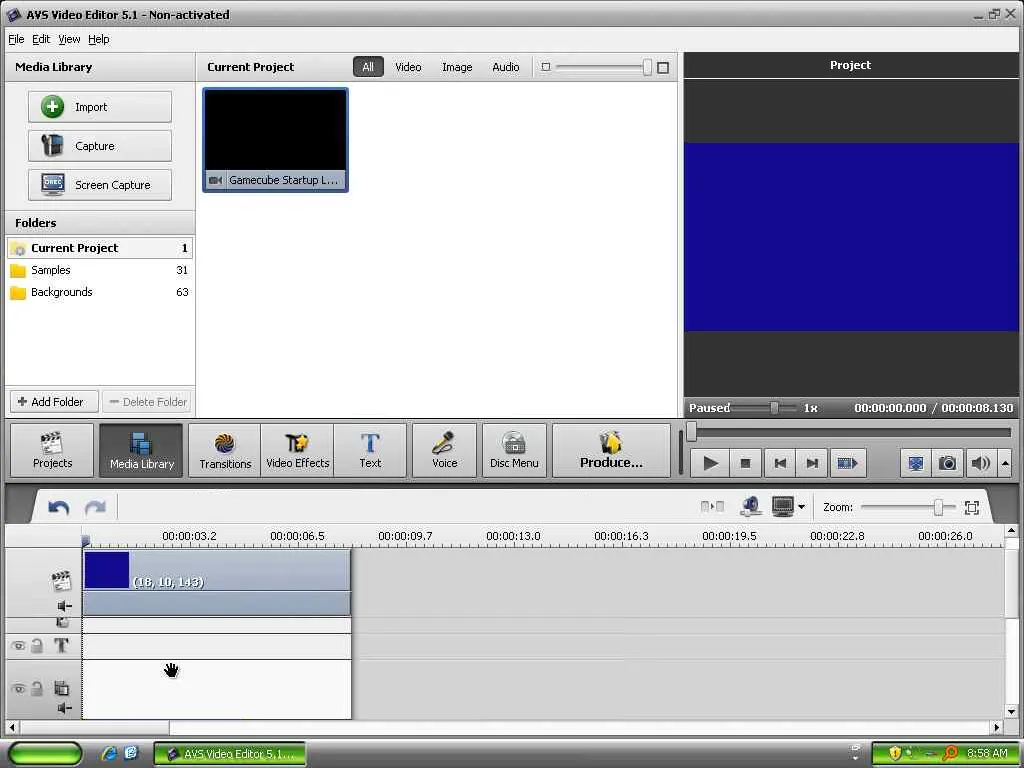Open the Capture option

click(100, 146)
